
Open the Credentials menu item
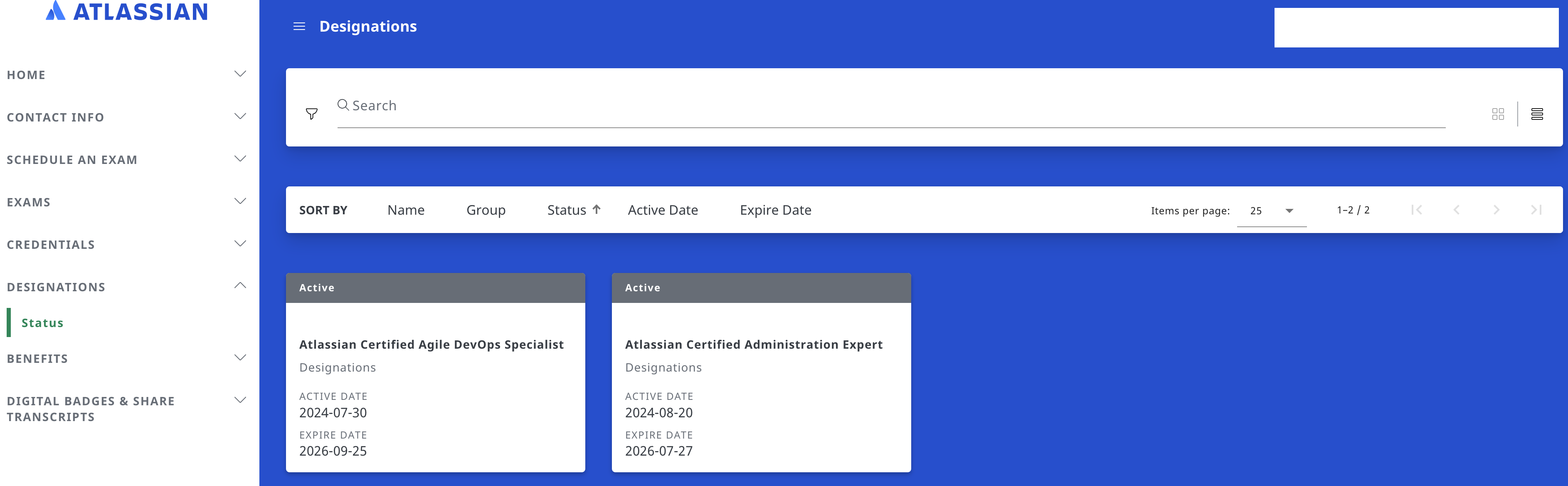(51, 245)
